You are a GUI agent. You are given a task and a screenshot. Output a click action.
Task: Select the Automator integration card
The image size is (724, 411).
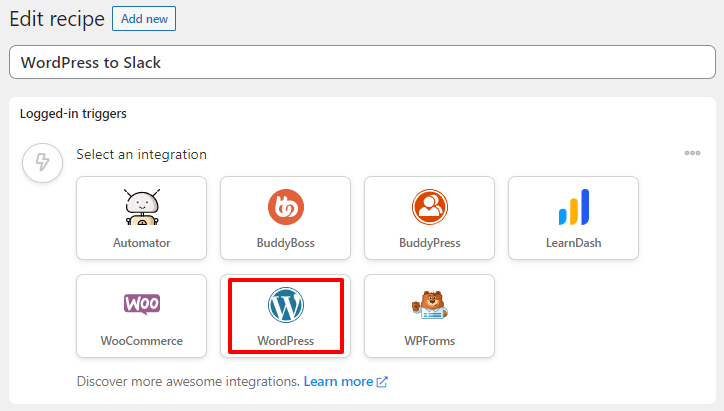click(x=141, y=218)
